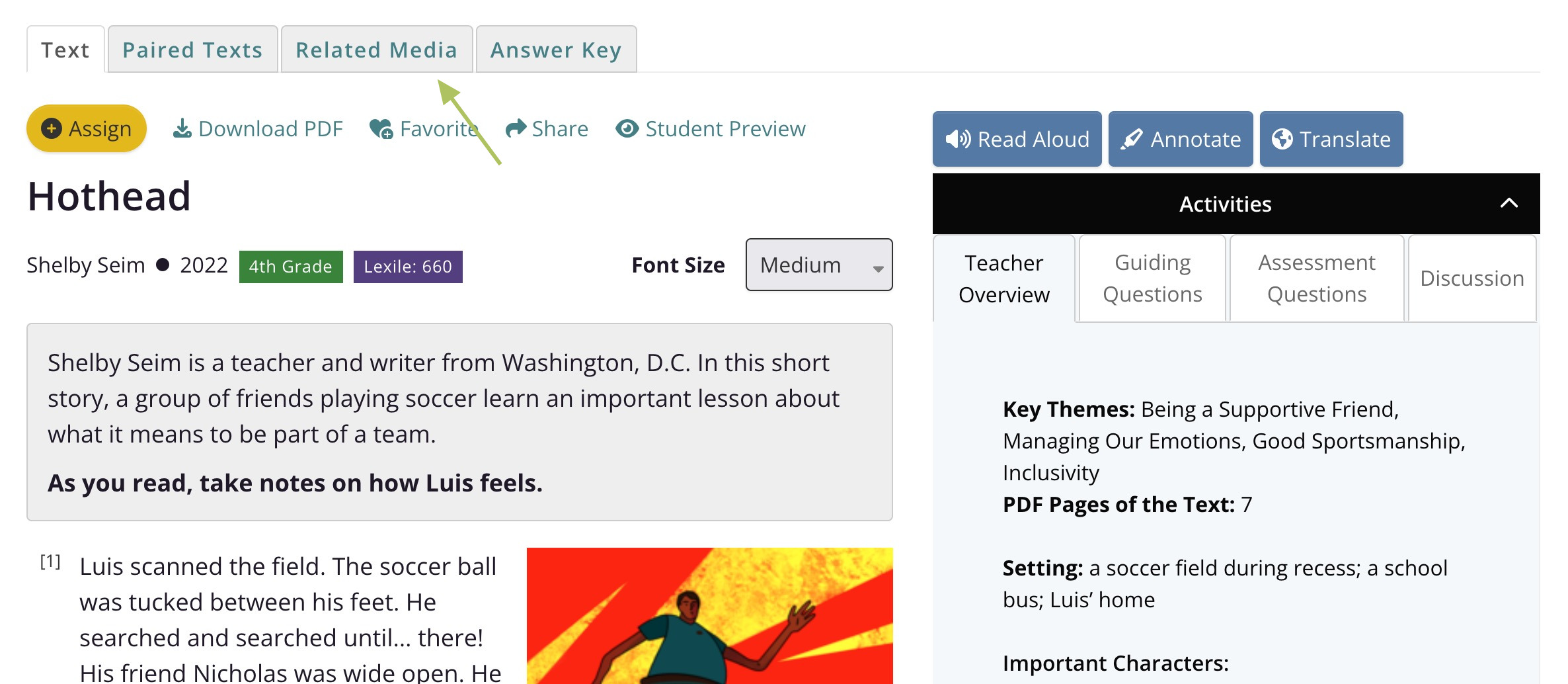Click the Student Preview eye icon

tap(627, 128)
